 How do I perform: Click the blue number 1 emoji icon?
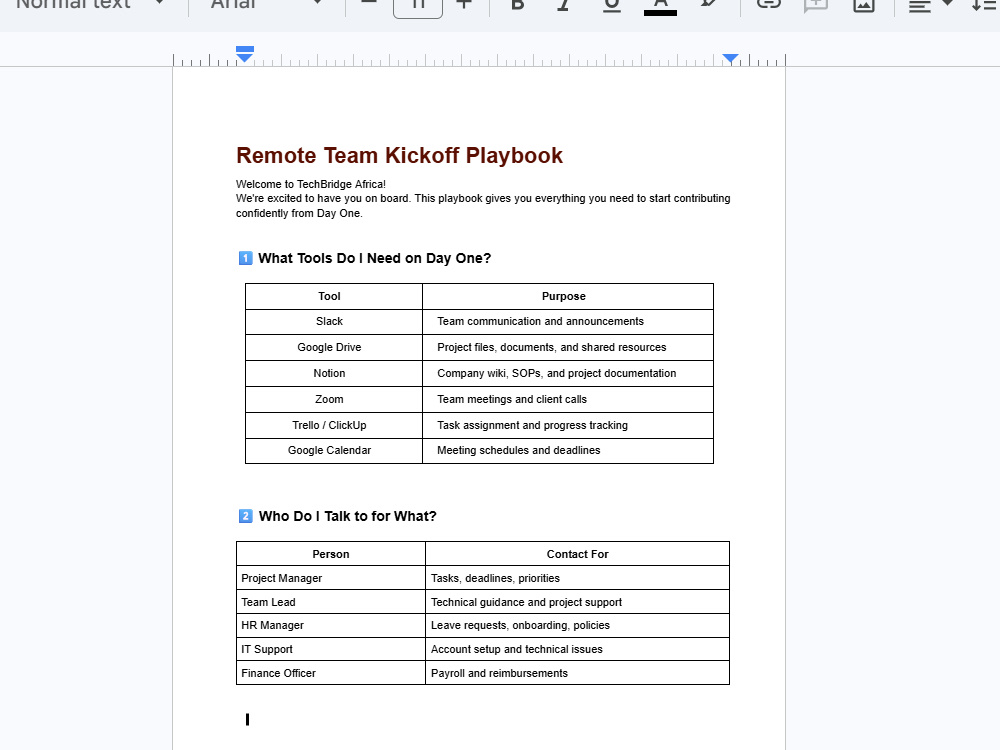pyautogui.click(x=245, y=258)
